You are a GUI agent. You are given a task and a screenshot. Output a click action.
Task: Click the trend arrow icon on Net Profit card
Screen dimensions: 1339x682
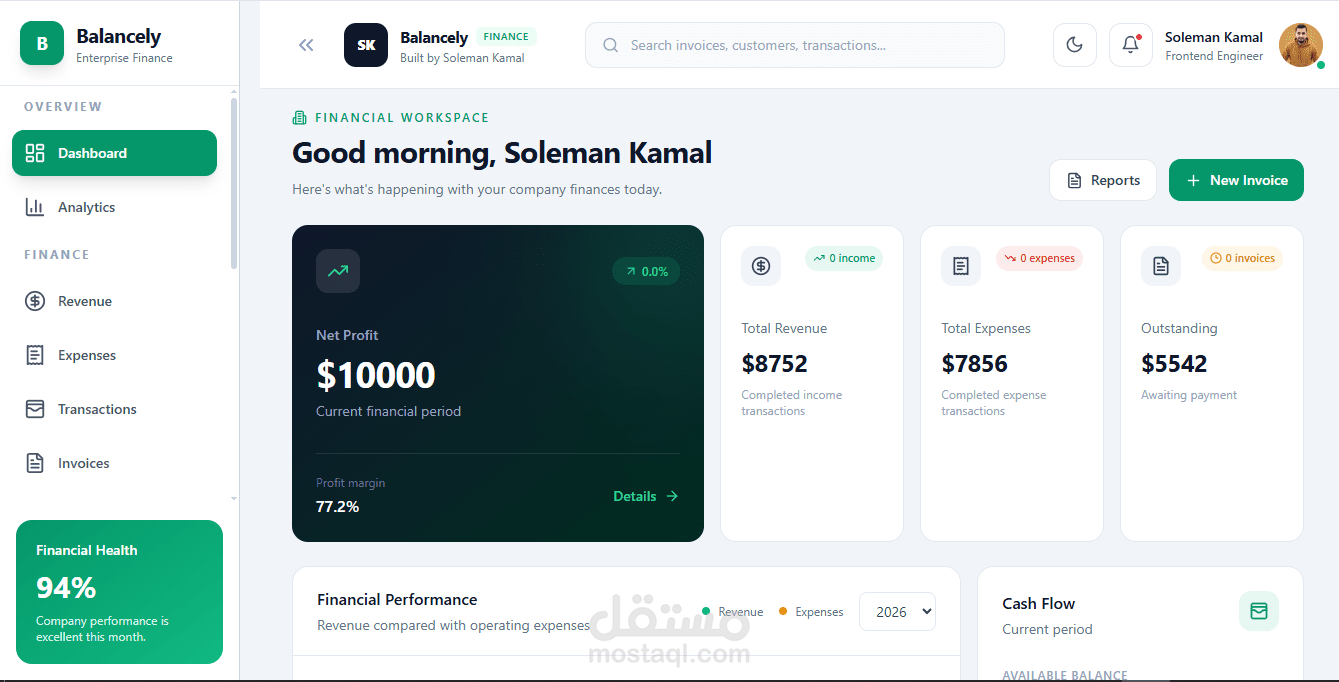click(x=338, y=271)
